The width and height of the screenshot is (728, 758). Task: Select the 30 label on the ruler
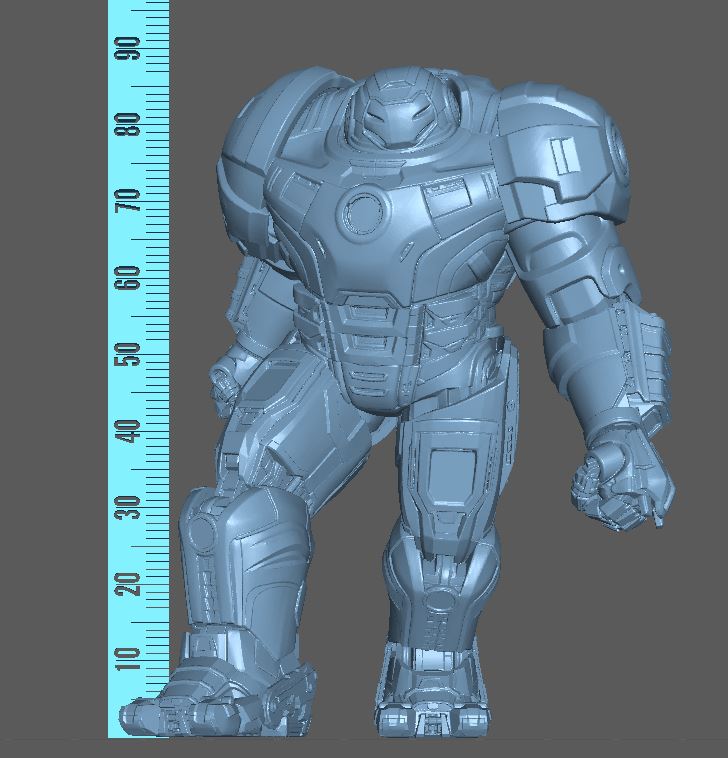click(127, 508)
